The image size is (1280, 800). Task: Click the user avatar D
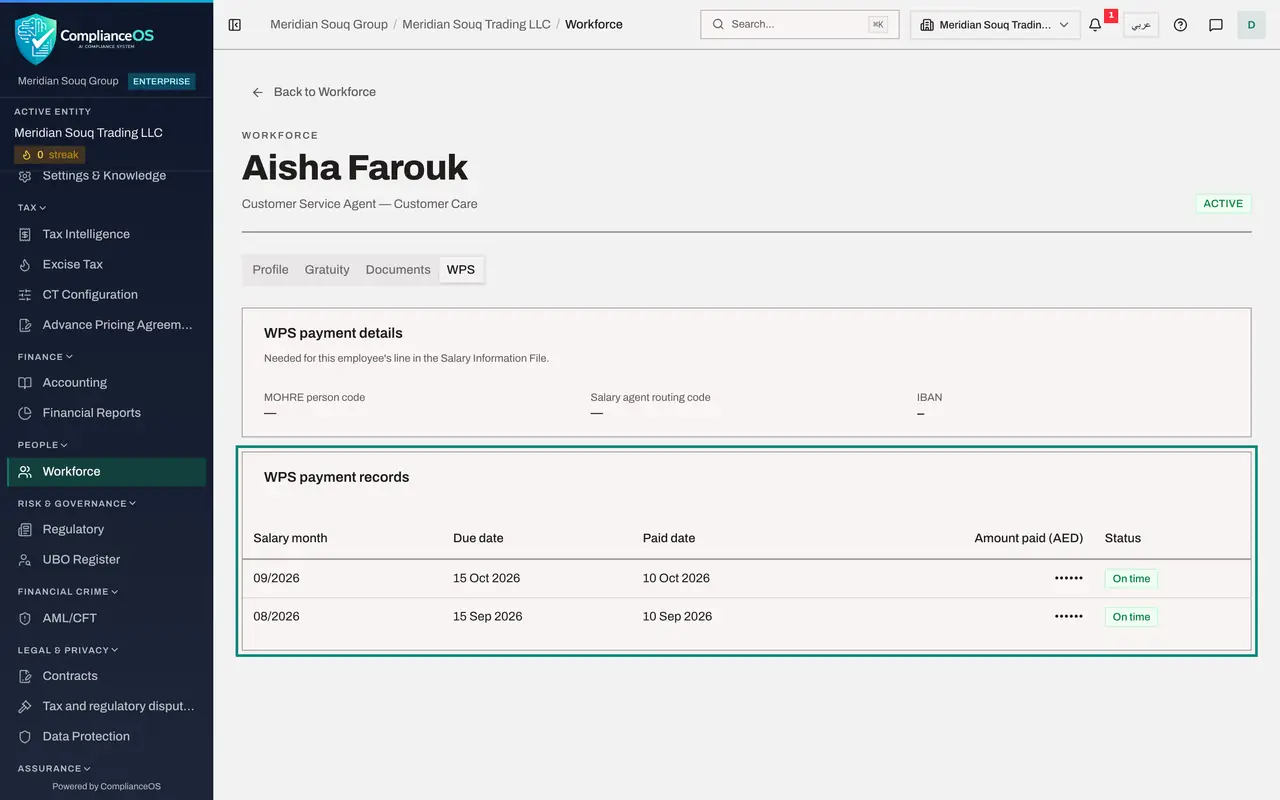(1251, 25)
